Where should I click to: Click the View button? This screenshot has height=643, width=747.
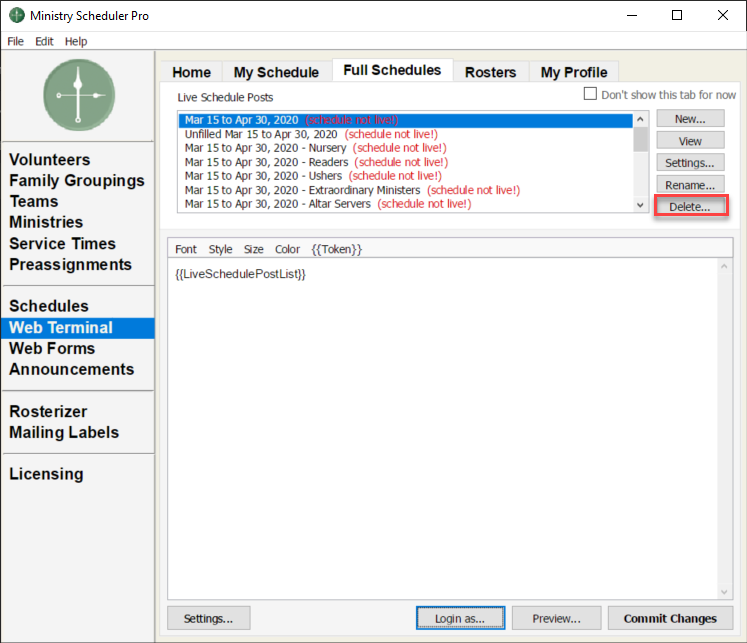coord(690,141)
